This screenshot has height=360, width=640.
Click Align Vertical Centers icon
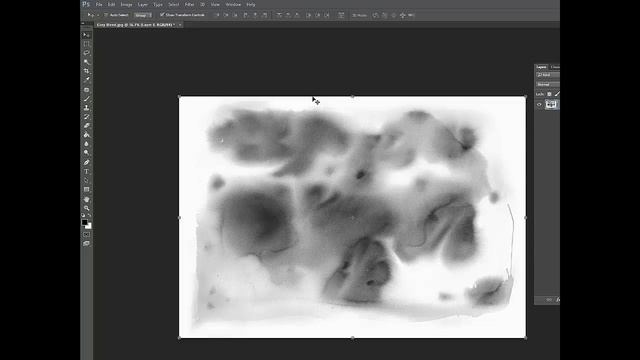[227, 15]
